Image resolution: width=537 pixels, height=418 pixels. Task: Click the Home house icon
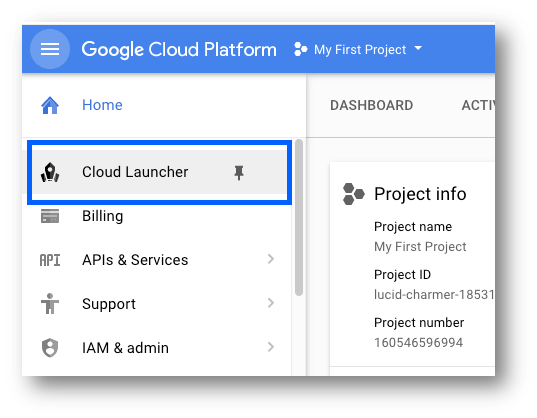tap(50, 105)
